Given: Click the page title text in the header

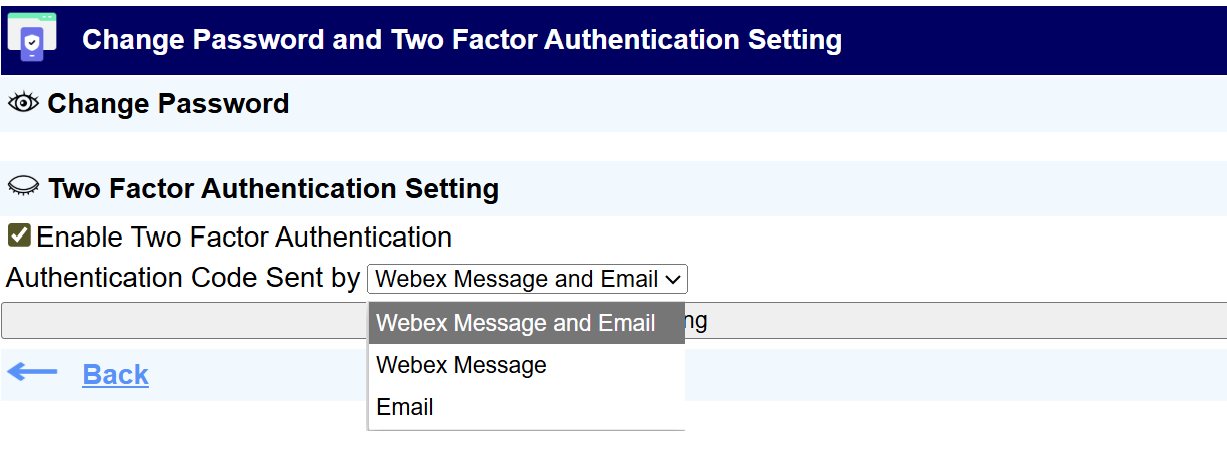Looking at the screenshot, I should pyautogui.click(x=461, y=40).
